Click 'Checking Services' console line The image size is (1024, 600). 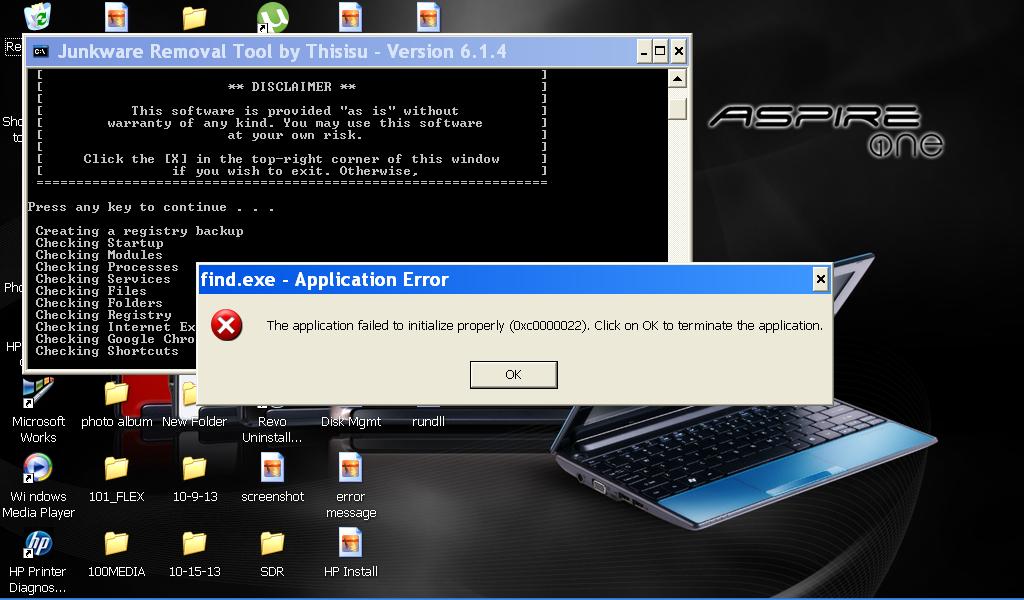[x=103, y=279]
